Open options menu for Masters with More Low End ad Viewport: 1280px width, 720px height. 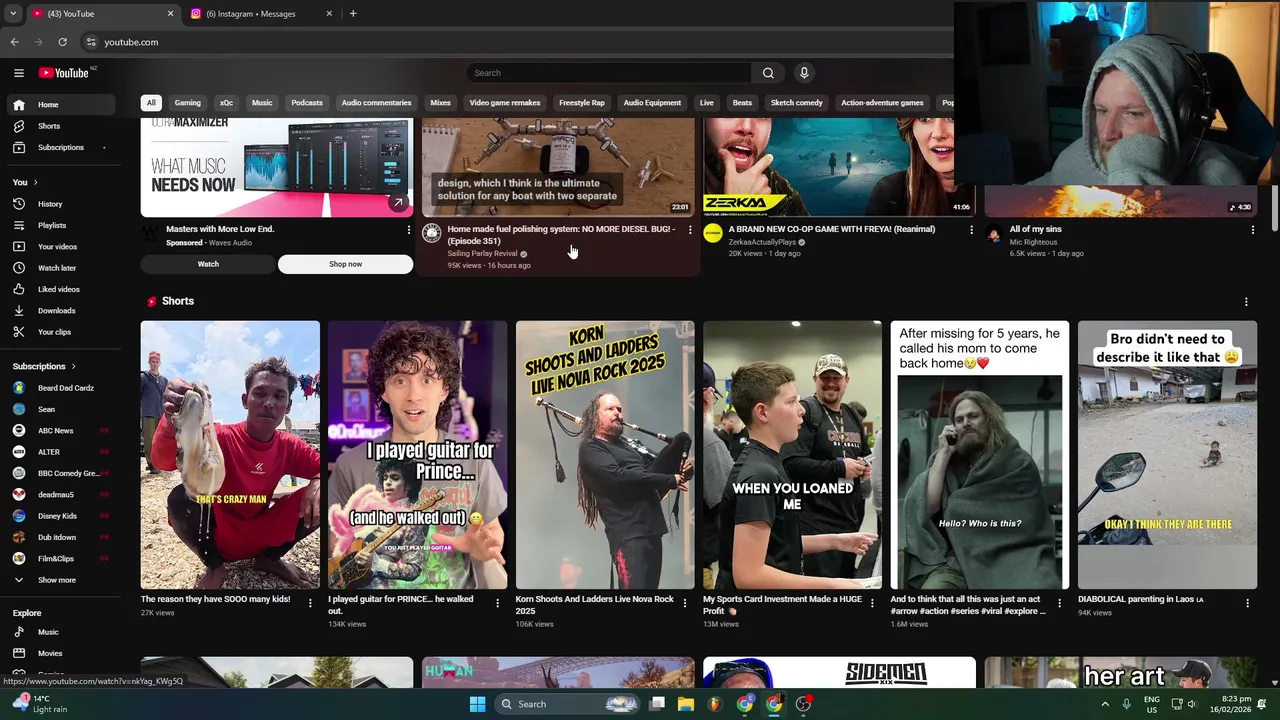point(408,230)
